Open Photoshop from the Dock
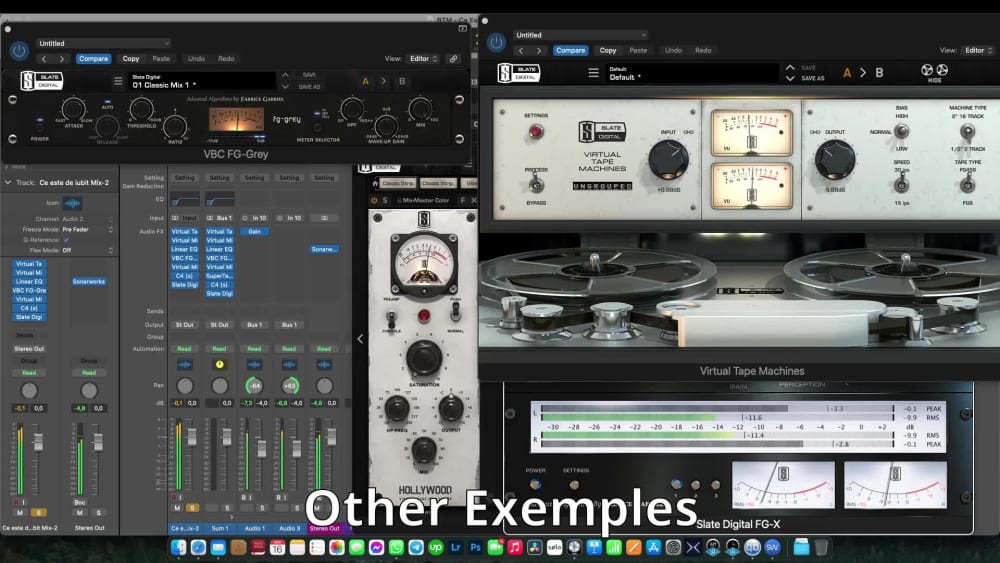The image size is (1000, 563). (475, 547)
